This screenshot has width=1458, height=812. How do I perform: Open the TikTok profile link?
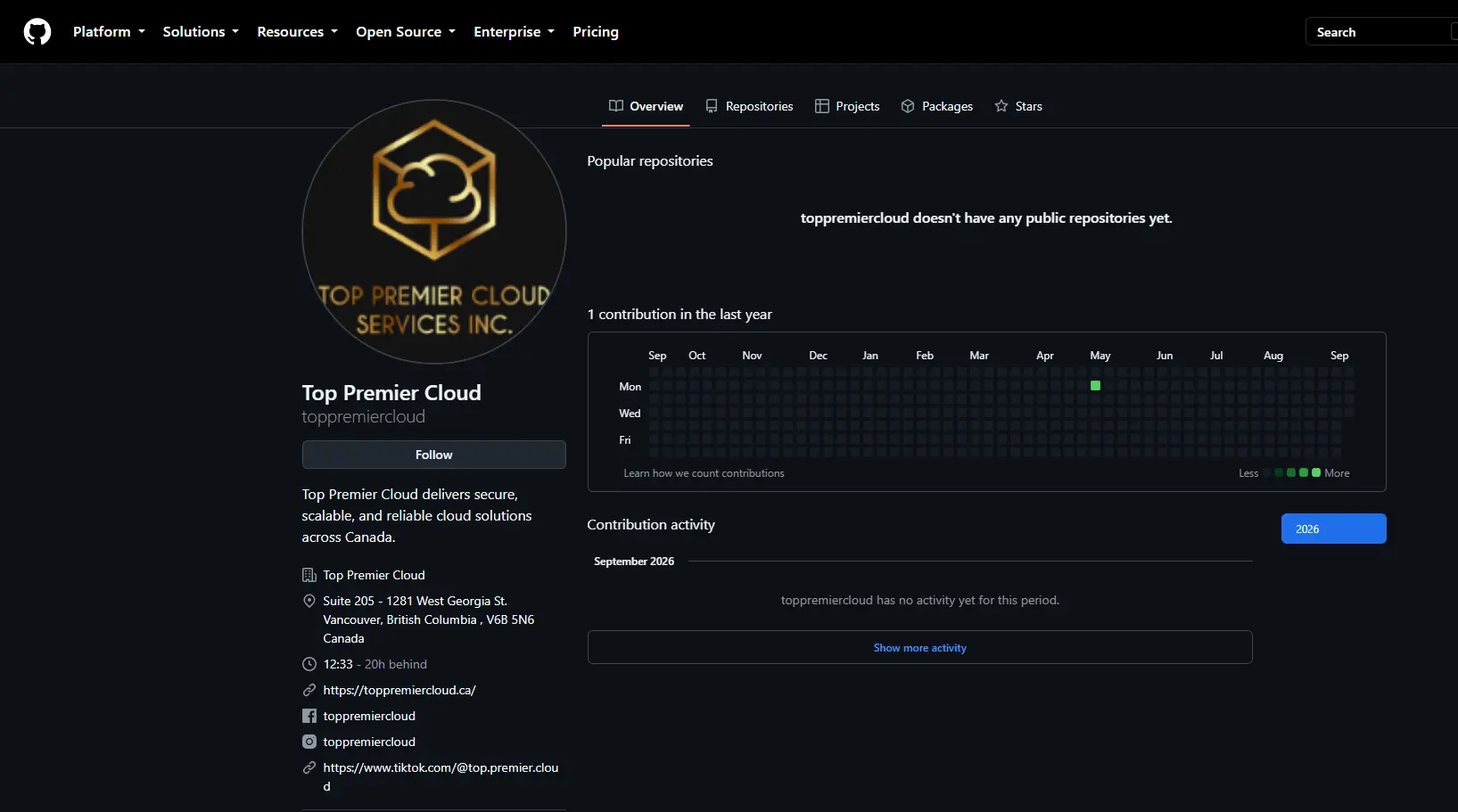tap(441, 776)
